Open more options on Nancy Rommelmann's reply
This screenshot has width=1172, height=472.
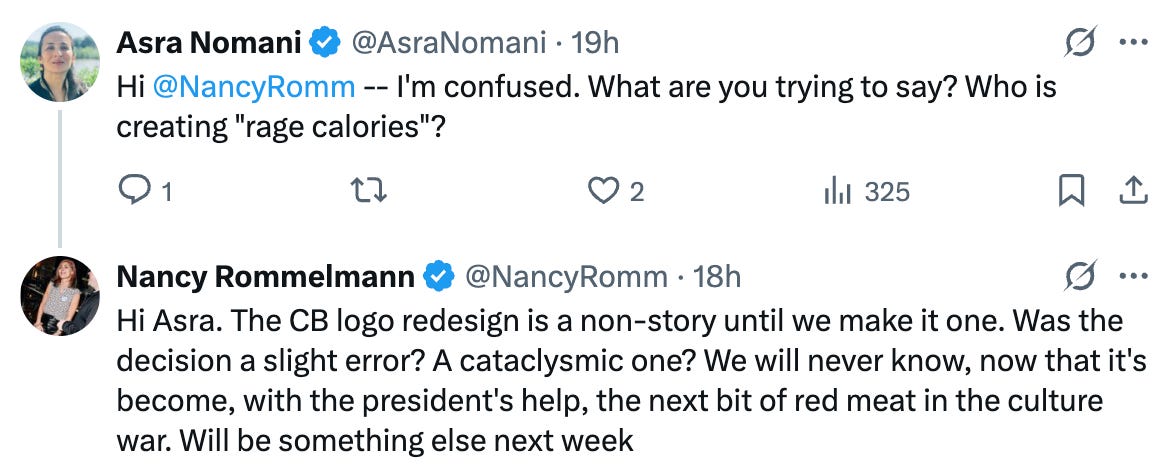click(1133, 277)
